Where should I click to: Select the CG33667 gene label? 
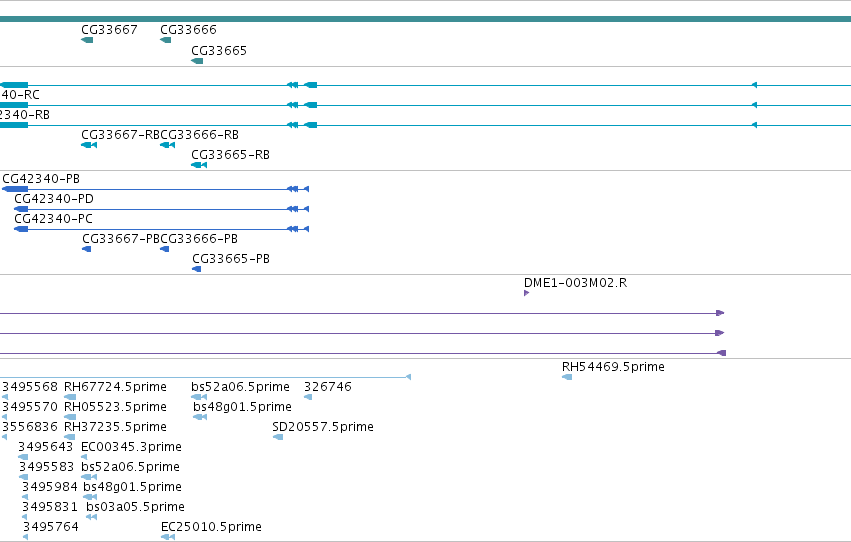109,30
